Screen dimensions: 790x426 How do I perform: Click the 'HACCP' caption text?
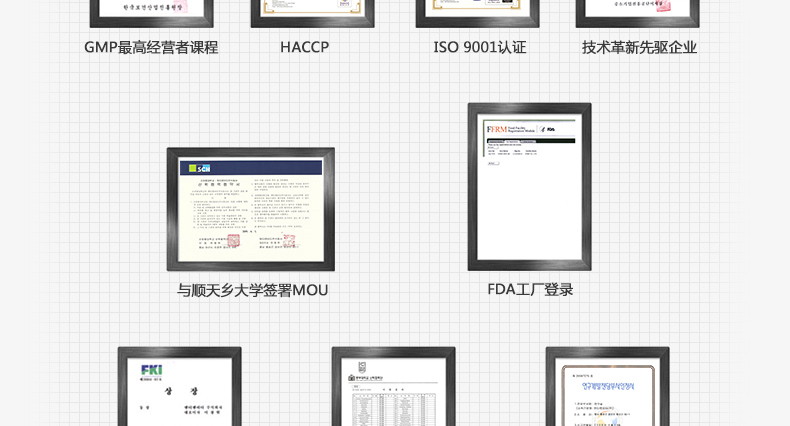click(304, 47)
